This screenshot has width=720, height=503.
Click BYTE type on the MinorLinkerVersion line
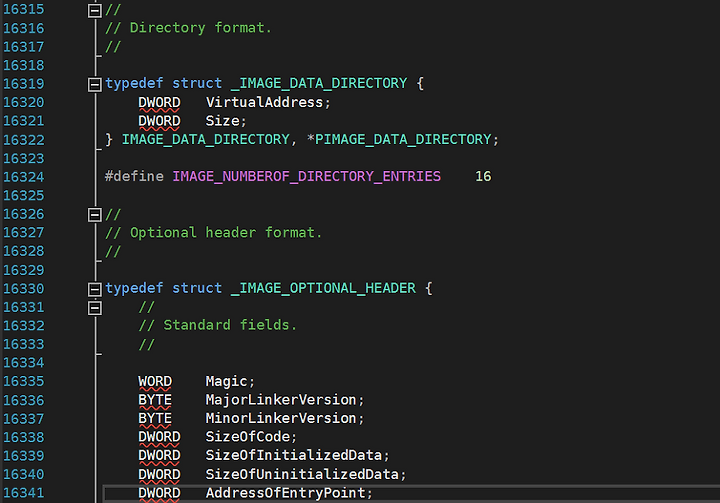click(x=155, y=418)
